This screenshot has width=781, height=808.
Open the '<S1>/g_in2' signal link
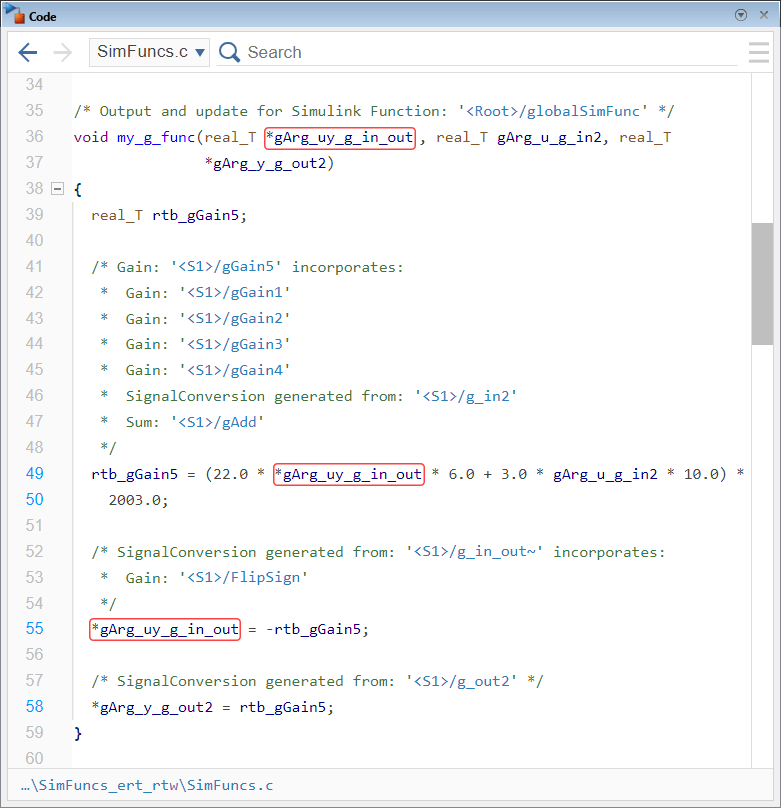click(466, 396)
